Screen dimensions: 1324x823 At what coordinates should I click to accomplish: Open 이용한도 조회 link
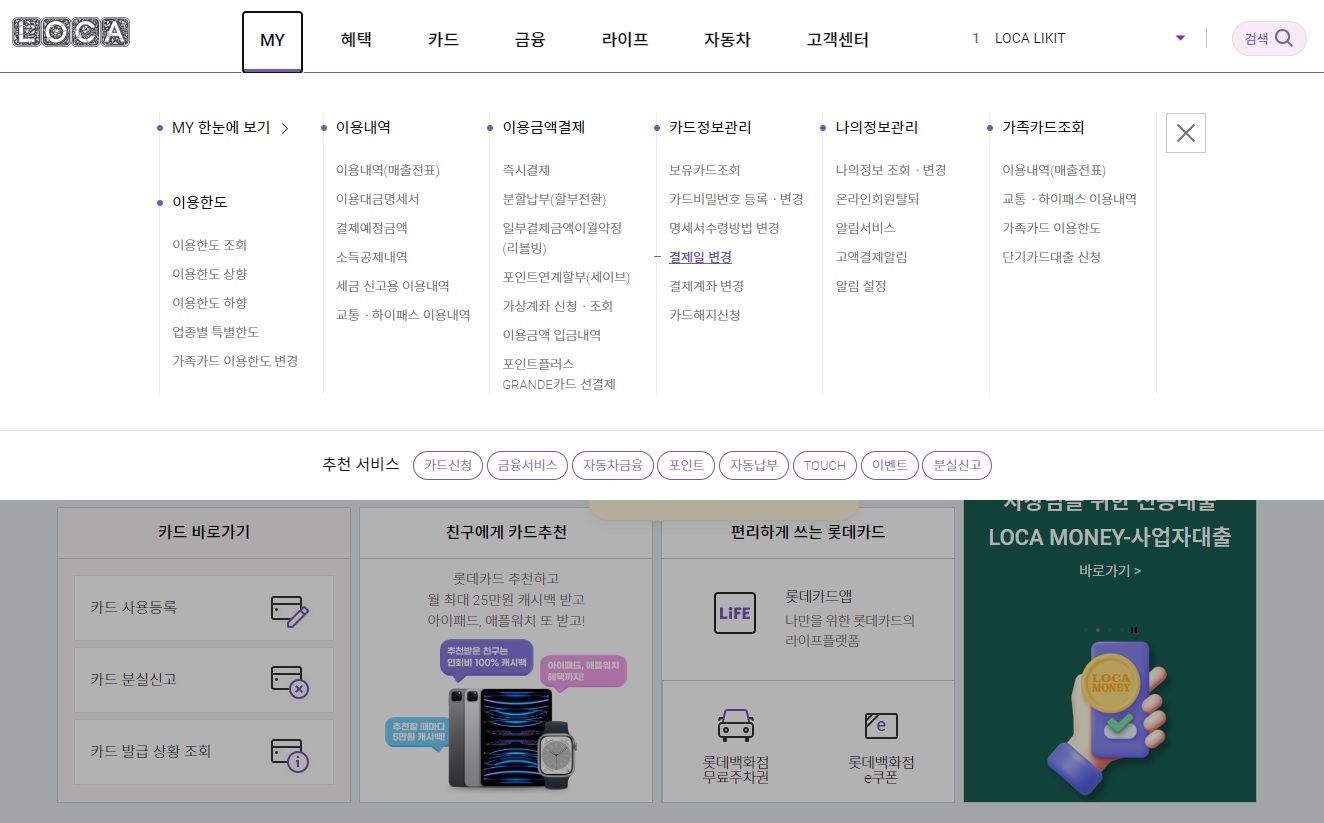[209, 245]
